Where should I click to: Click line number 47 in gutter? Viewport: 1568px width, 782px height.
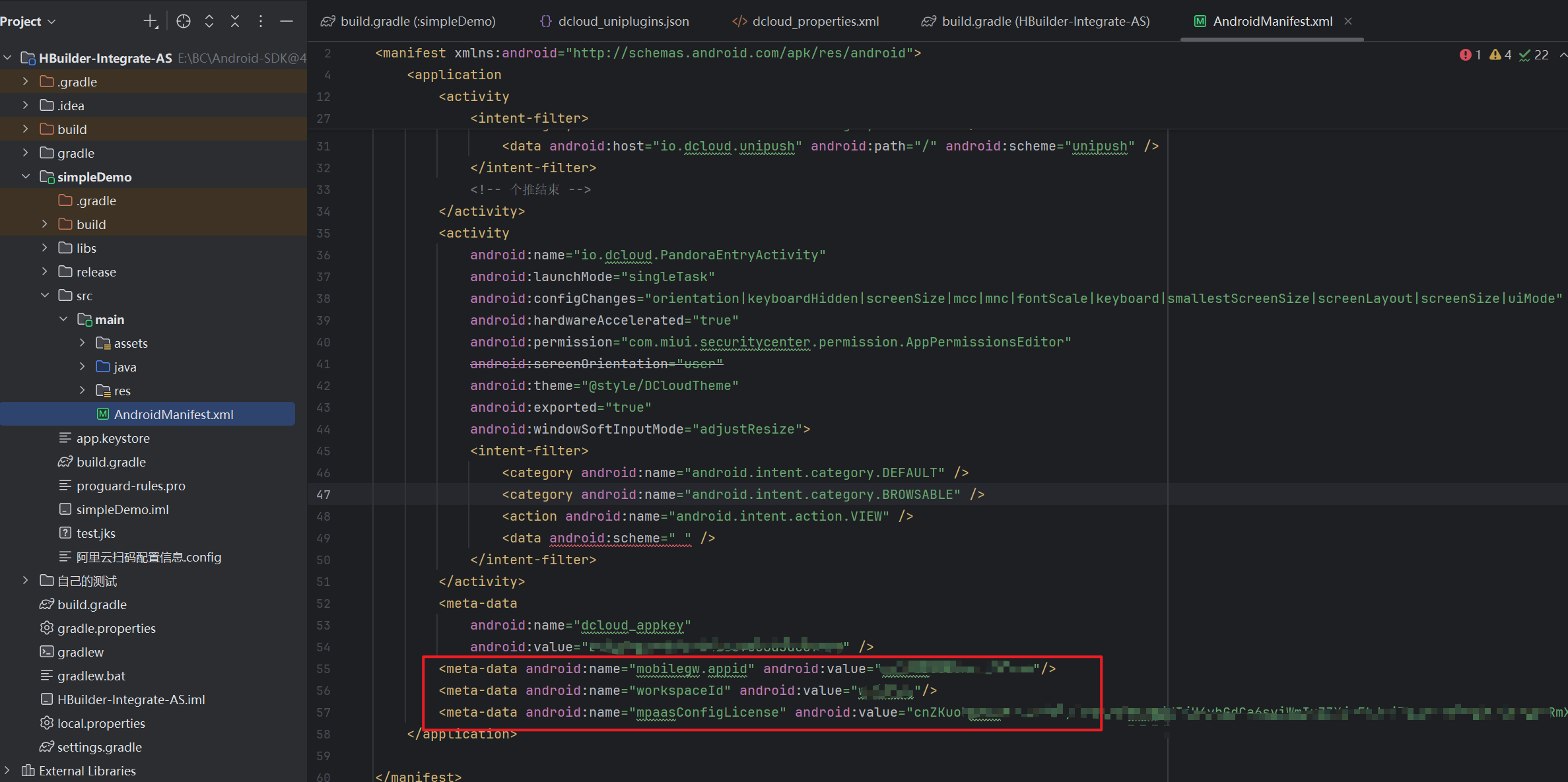[x=324, y=494]
